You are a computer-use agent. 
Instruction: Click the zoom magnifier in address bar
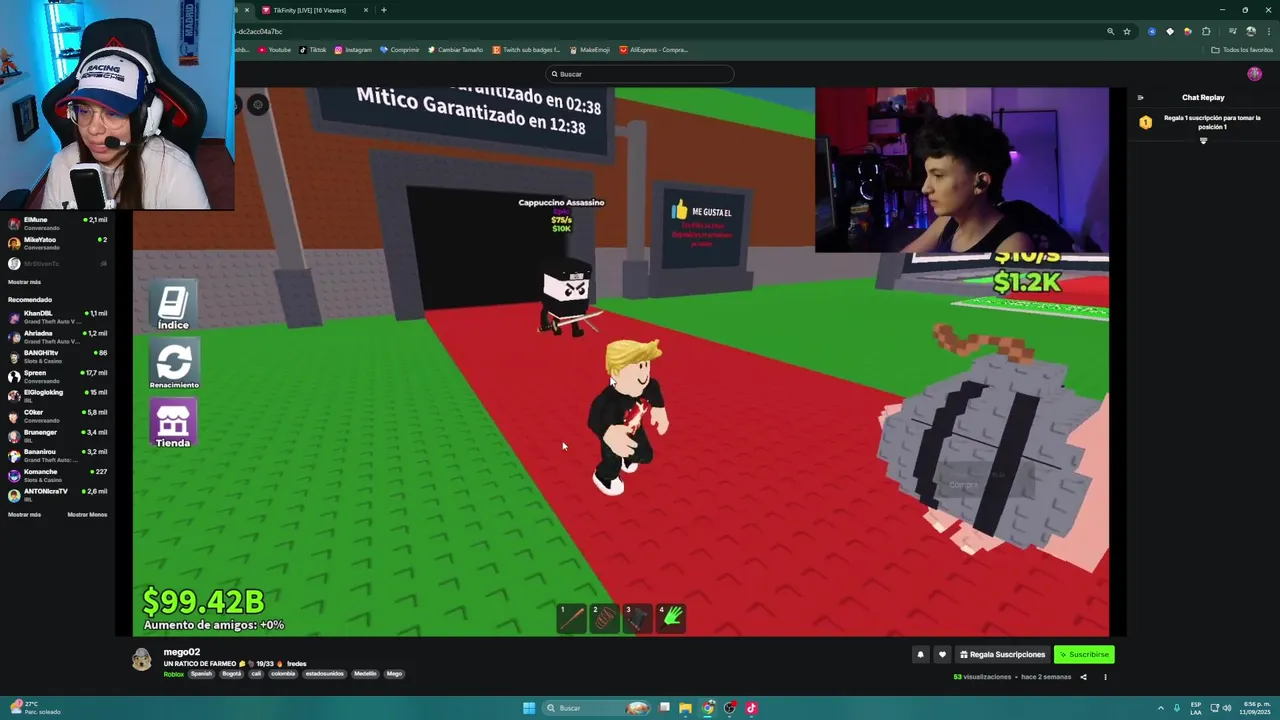click(1110, 31)
